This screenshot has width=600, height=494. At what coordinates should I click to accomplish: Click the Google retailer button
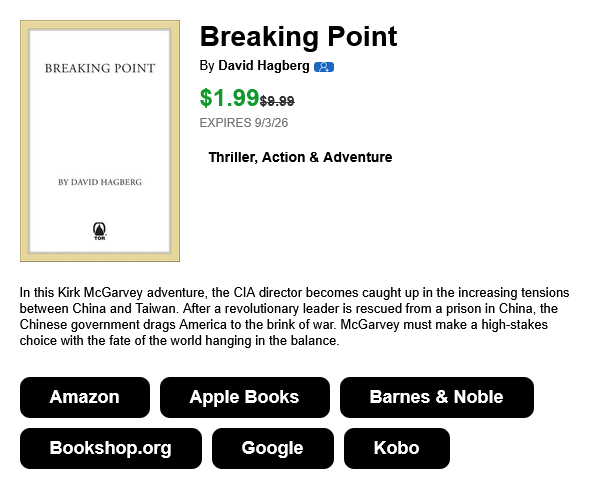pos(272,448)
